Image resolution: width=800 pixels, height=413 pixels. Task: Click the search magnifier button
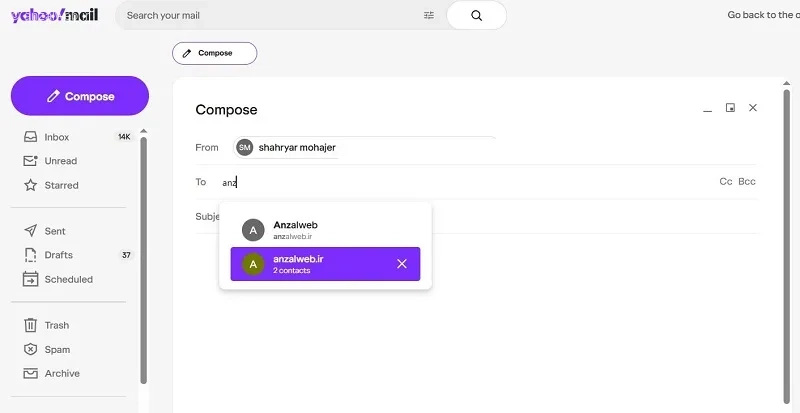pos(476,16)
